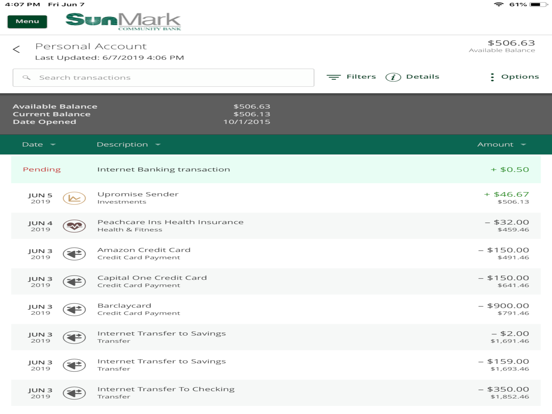Image resolution: width=552 pixels, height=414 pixels.
Task: Click the Capital One Credit Card transfer icon
Action: 74,282
